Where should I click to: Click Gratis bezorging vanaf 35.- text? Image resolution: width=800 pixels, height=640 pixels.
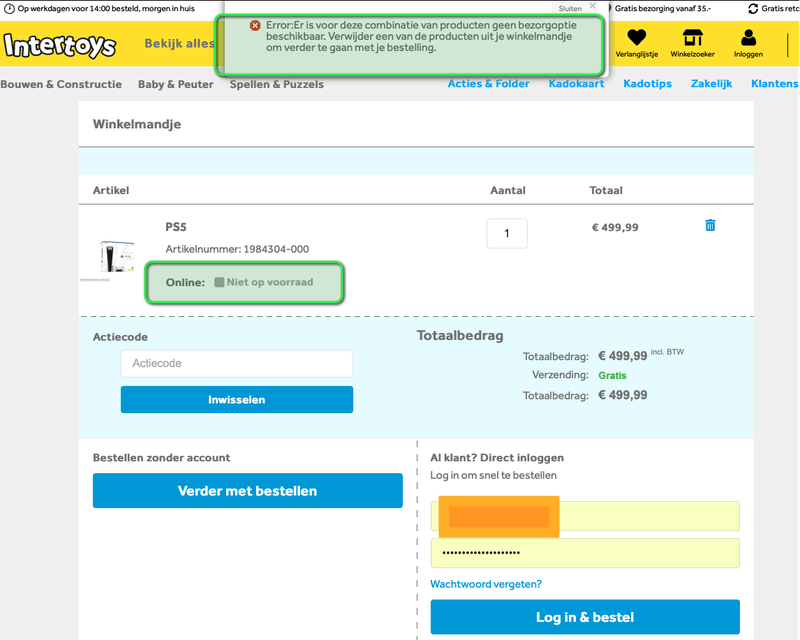point(663,9)
